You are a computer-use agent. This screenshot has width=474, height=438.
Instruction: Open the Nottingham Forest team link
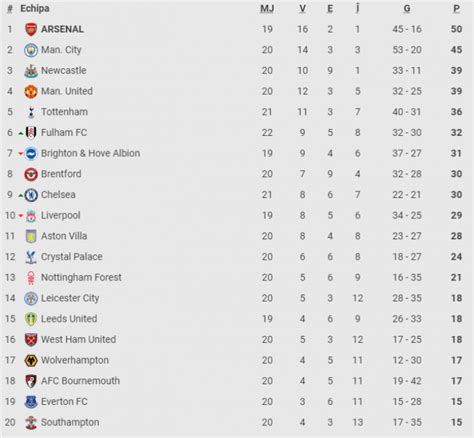click(x=81, y=277)
